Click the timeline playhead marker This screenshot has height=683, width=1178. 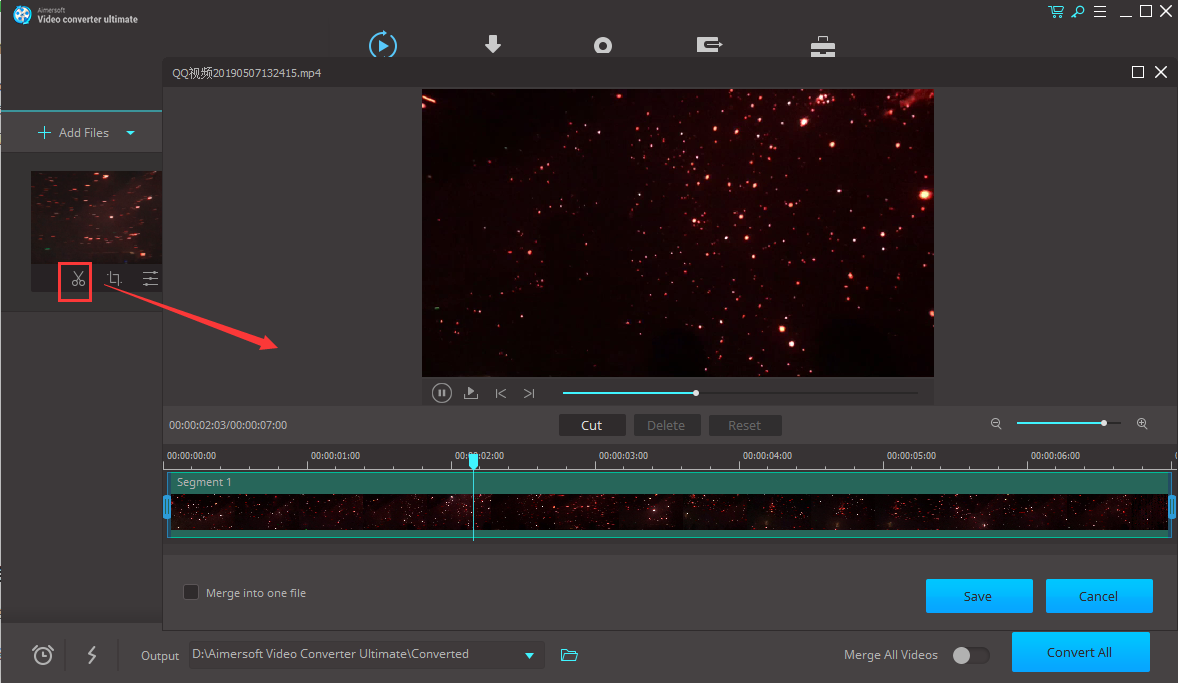point(473,460)
